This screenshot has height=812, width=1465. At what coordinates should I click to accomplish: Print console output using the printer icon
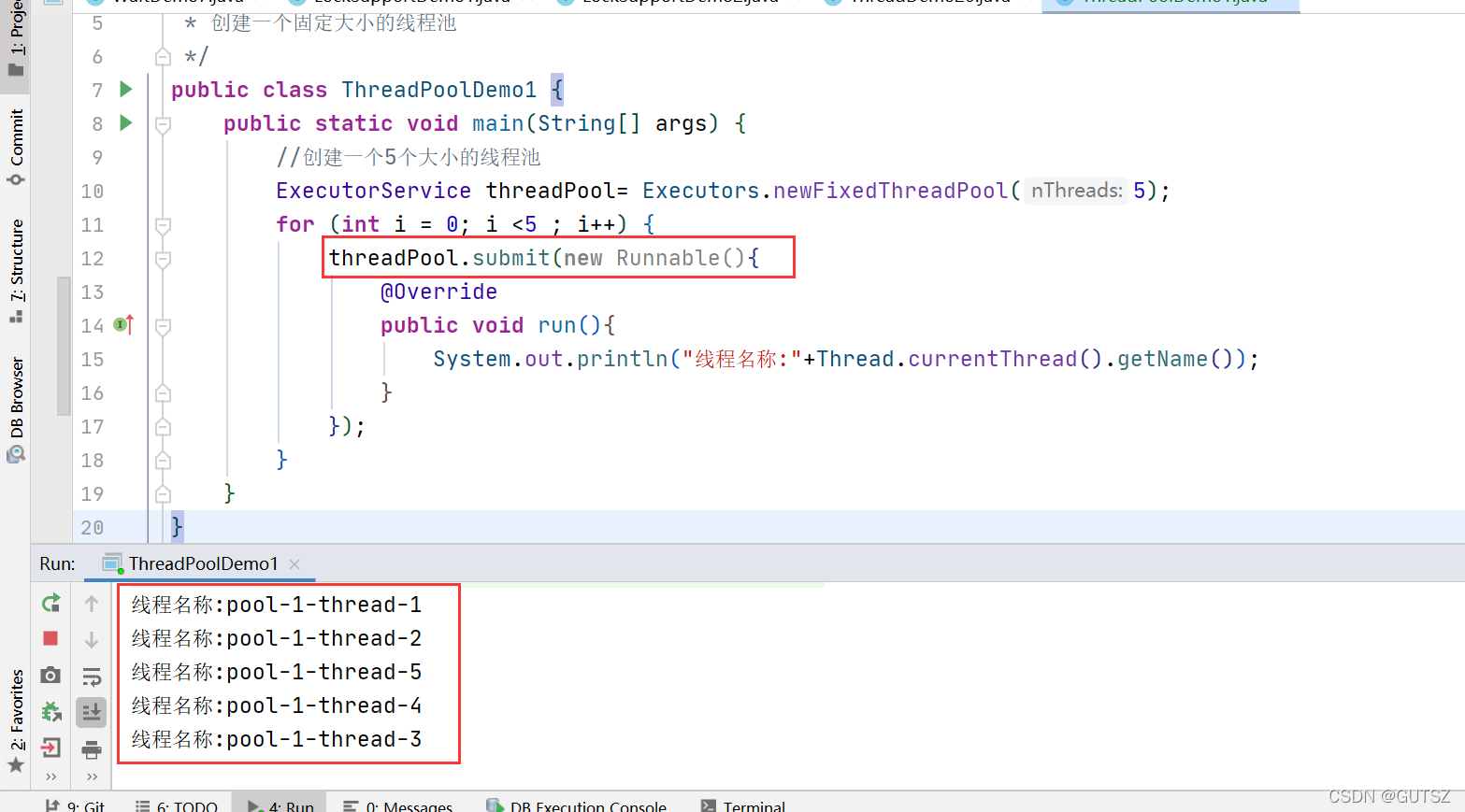point(92,749)
